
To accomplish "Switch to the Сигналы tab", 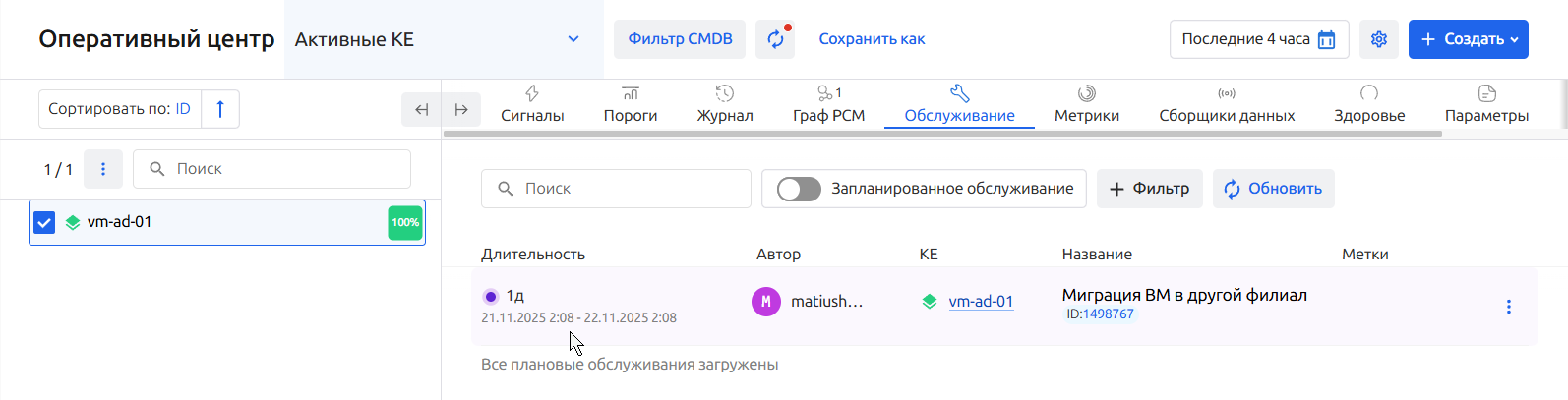I will (x=532, y=105).
